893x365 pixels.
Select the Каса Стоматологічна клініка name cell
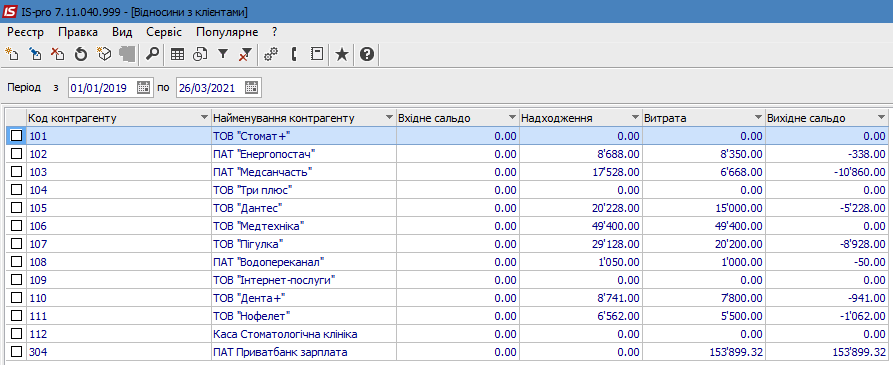pos(304,334)
